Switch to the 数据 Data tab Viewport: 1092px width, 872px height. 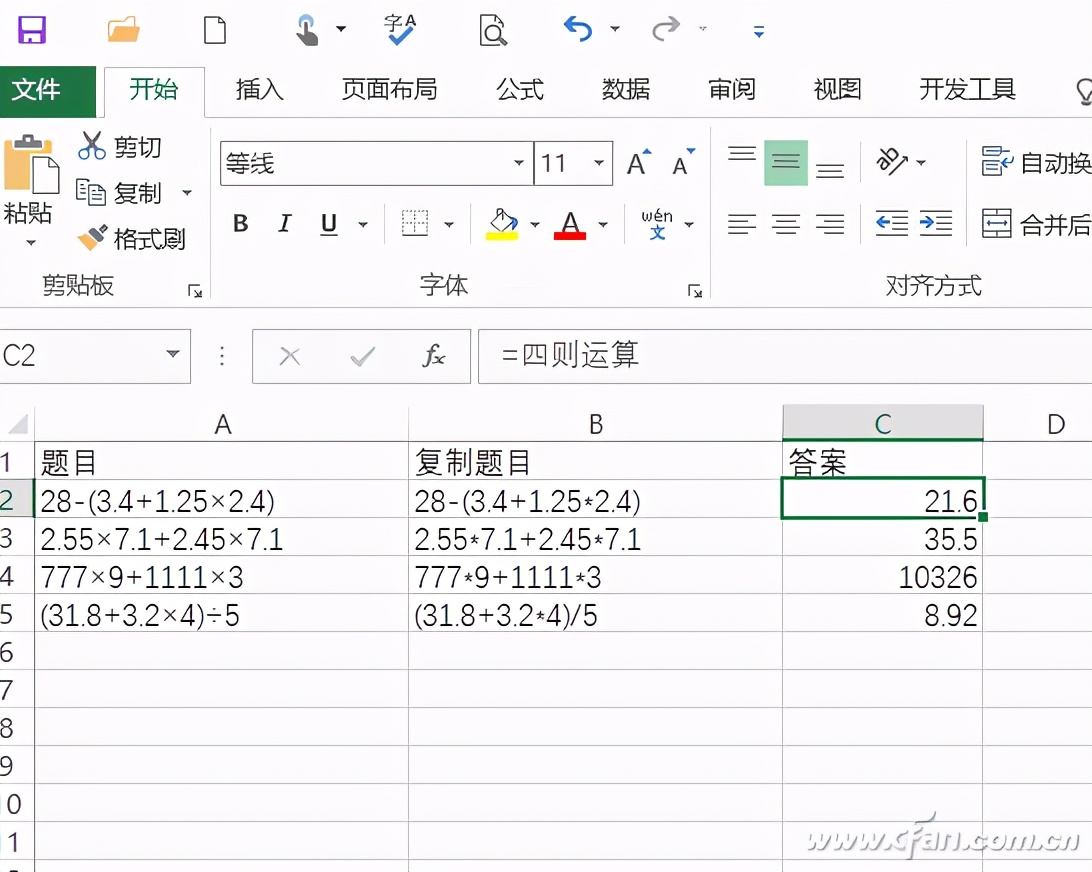[625, 90]
